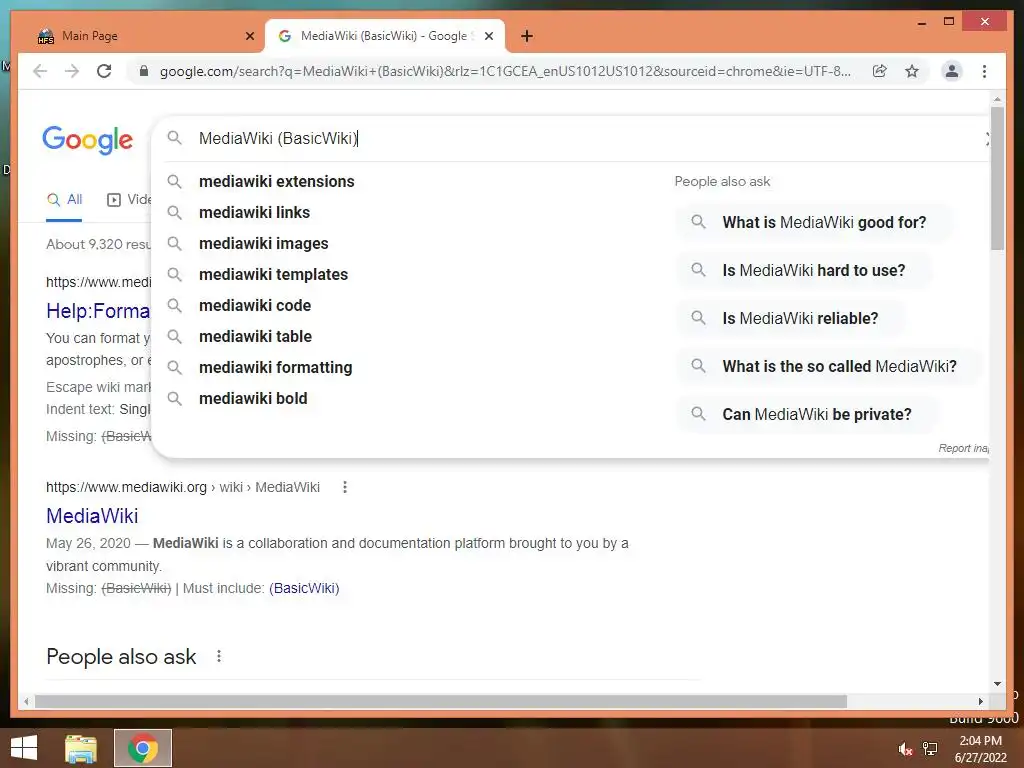This screenshot has width=1024, height=768.
Task: Open a new browser tab
Action: [527, 36]
